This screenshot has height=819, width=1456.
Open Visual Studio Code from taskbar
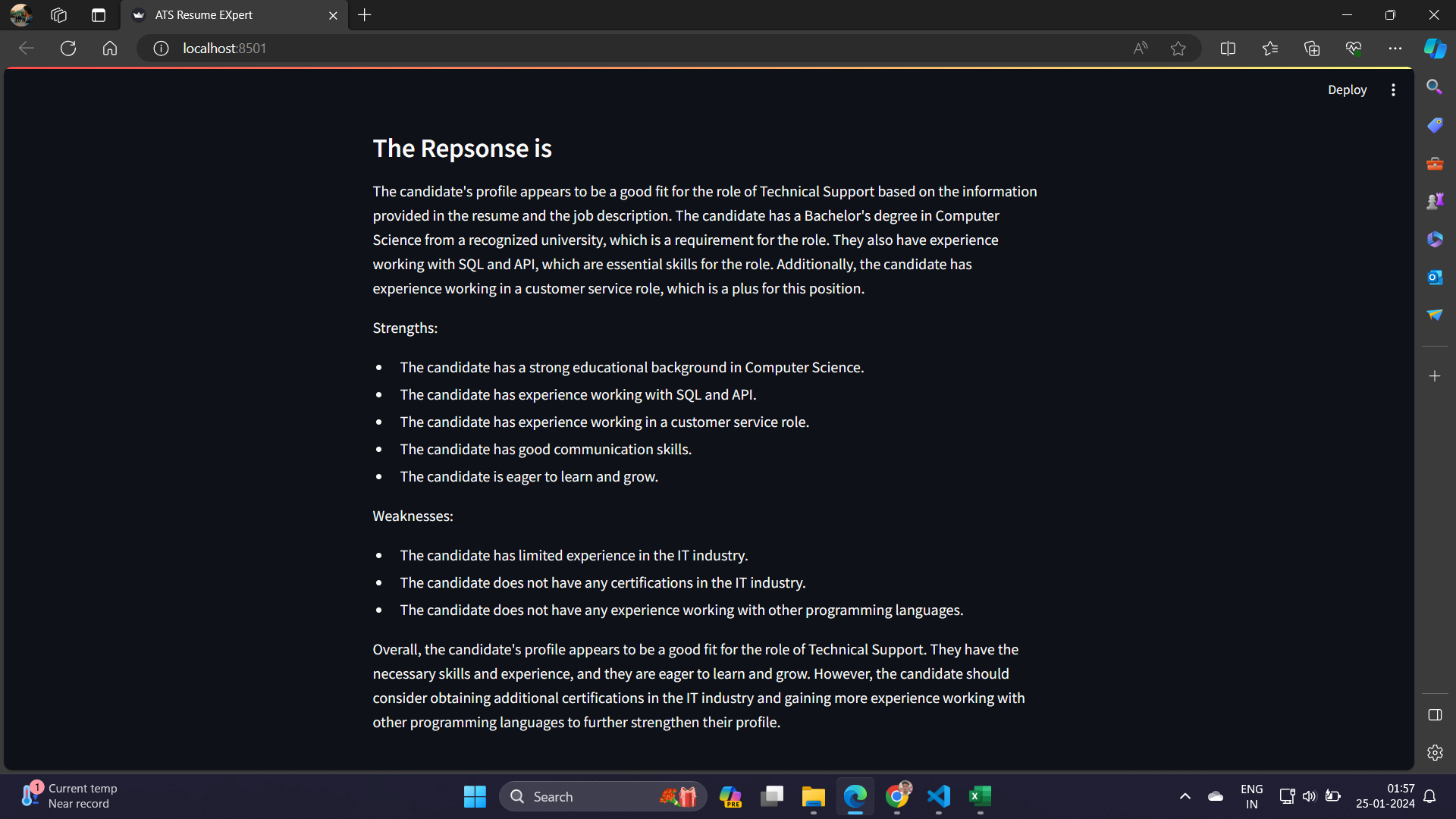(x=938, y=796)
